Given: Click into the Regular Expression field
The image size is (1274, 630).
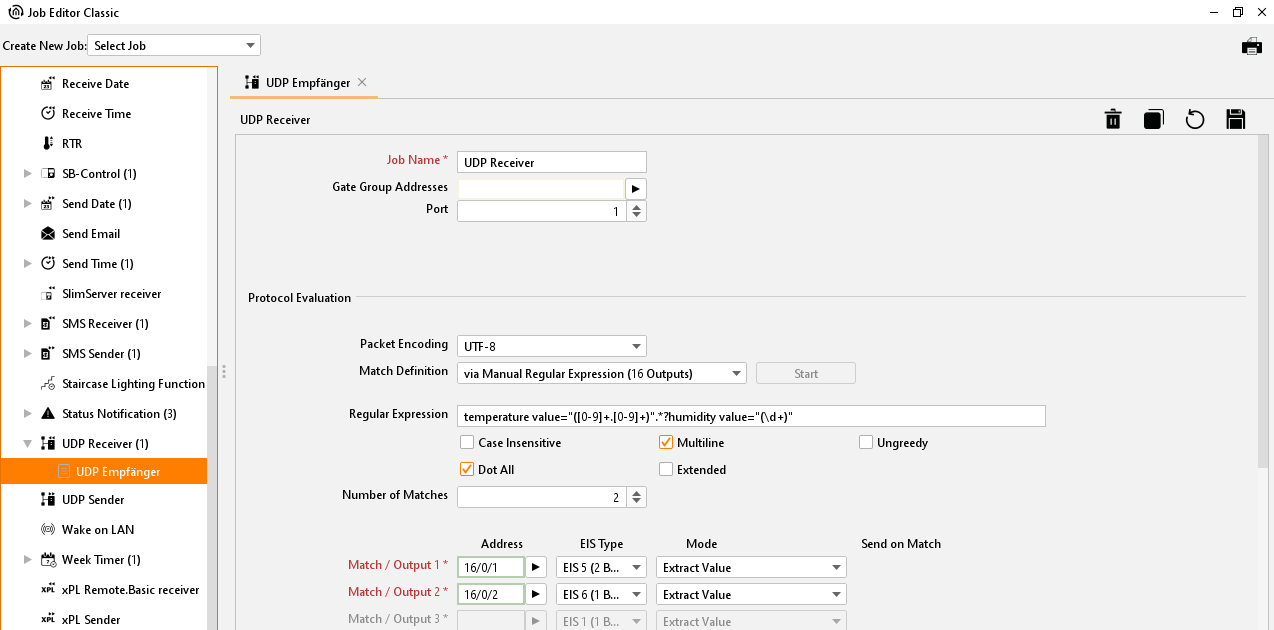Looking at the screenshot, I should click(750, 416).
